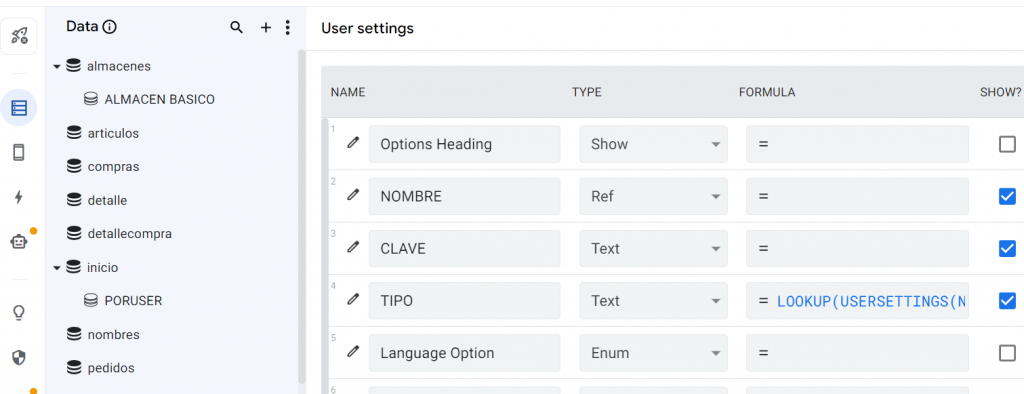The height and width of the screenshot is (394, 1024).
Task: Open the rocket deploy icon in sidebar
Action: pyautogui.click(x=19, y=37)
